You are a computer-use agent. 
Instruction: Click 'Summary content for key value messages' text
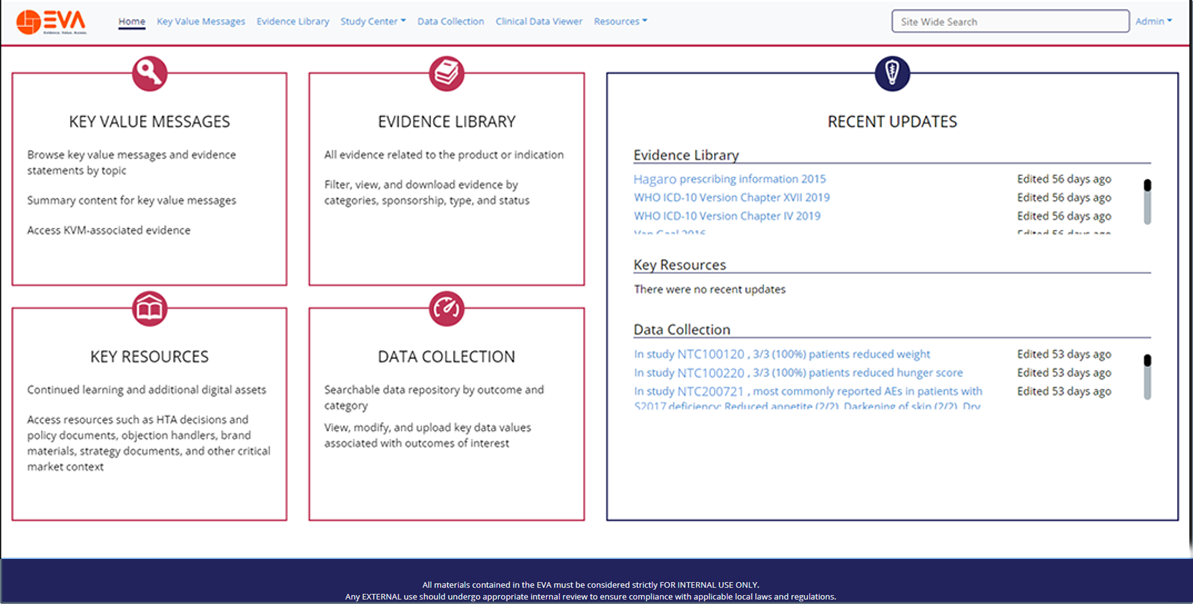[132, 200]
